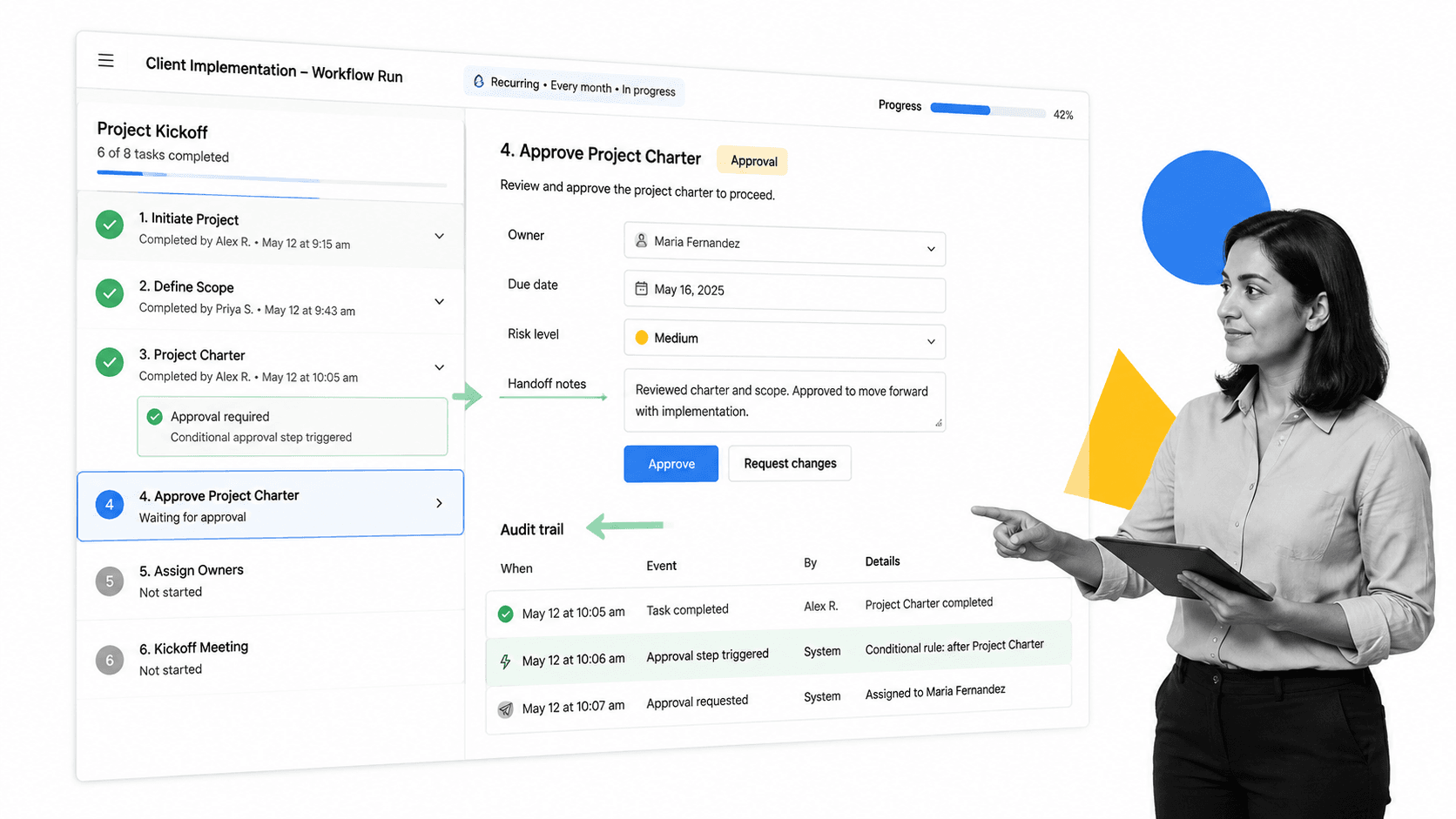The width and height of the screenshot is (1456, 819).
Task: Click the 'Alex R.' audit trail cell
Action: tap(821, 606)
